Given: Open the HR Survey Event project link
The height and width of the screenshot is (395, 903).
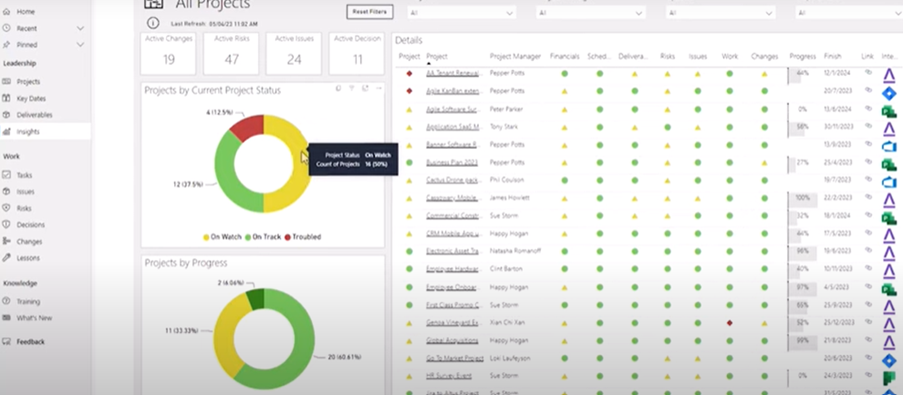Looking at the screenshot, I should click(449, 376).
